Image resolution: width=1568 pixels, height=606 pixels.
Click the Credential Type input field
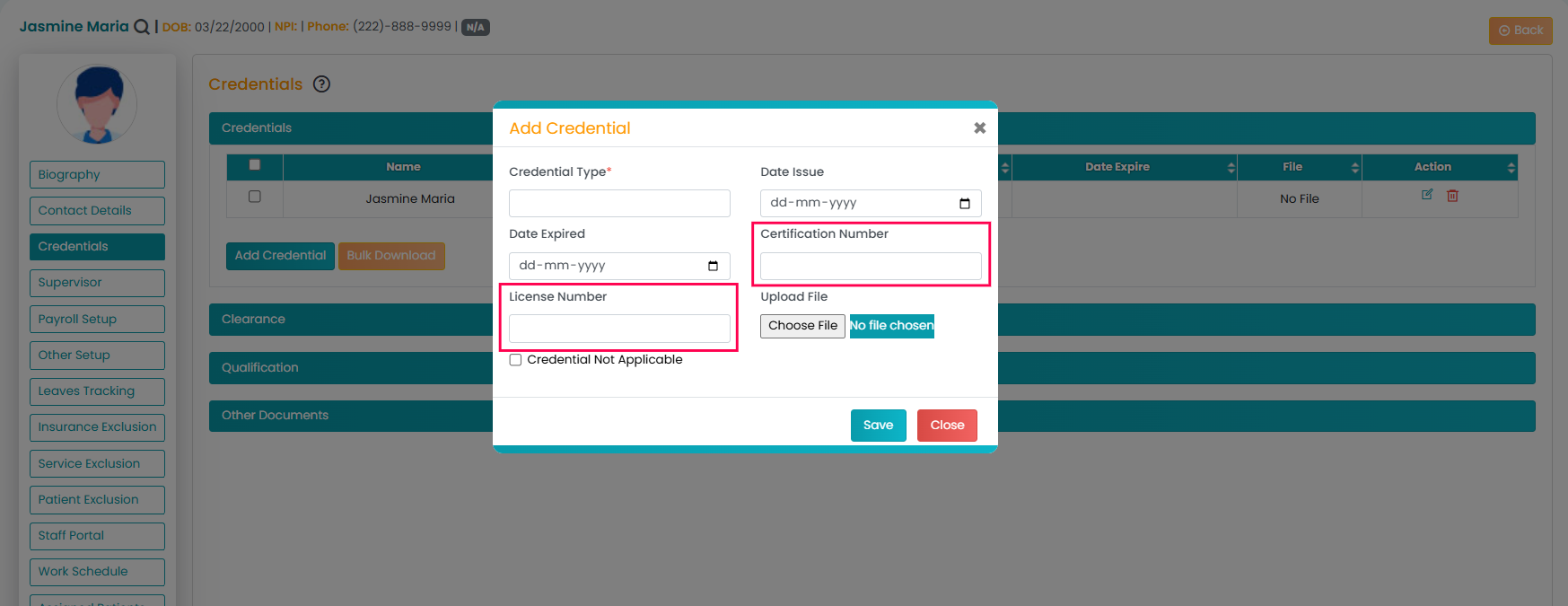pos(619,204)
